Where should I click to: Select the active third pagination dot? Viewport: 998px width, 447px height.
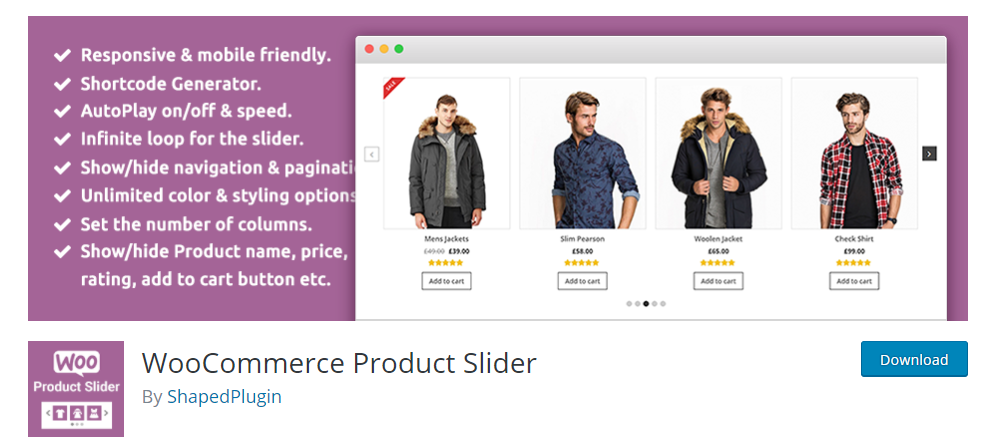tap(646, 304)
